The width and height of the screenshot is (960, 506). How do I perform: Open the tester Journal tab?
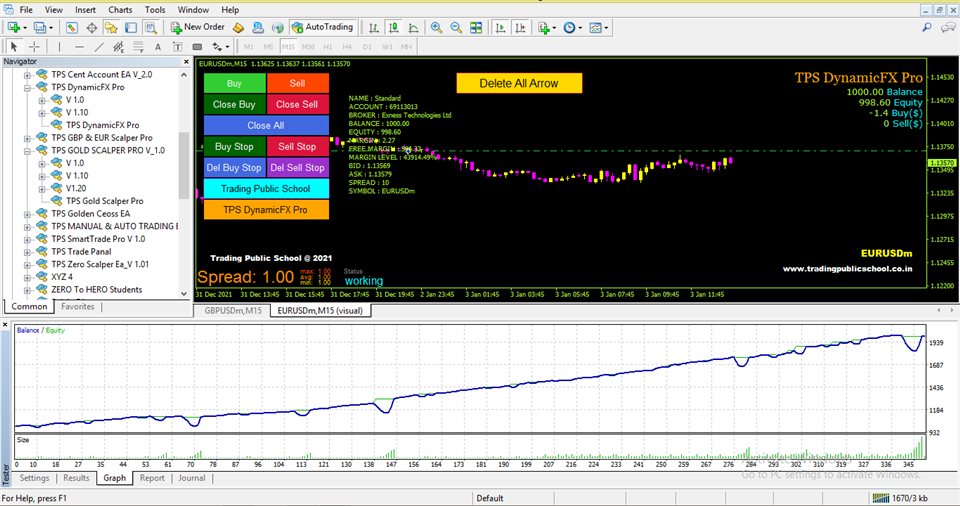pos(192,478)
